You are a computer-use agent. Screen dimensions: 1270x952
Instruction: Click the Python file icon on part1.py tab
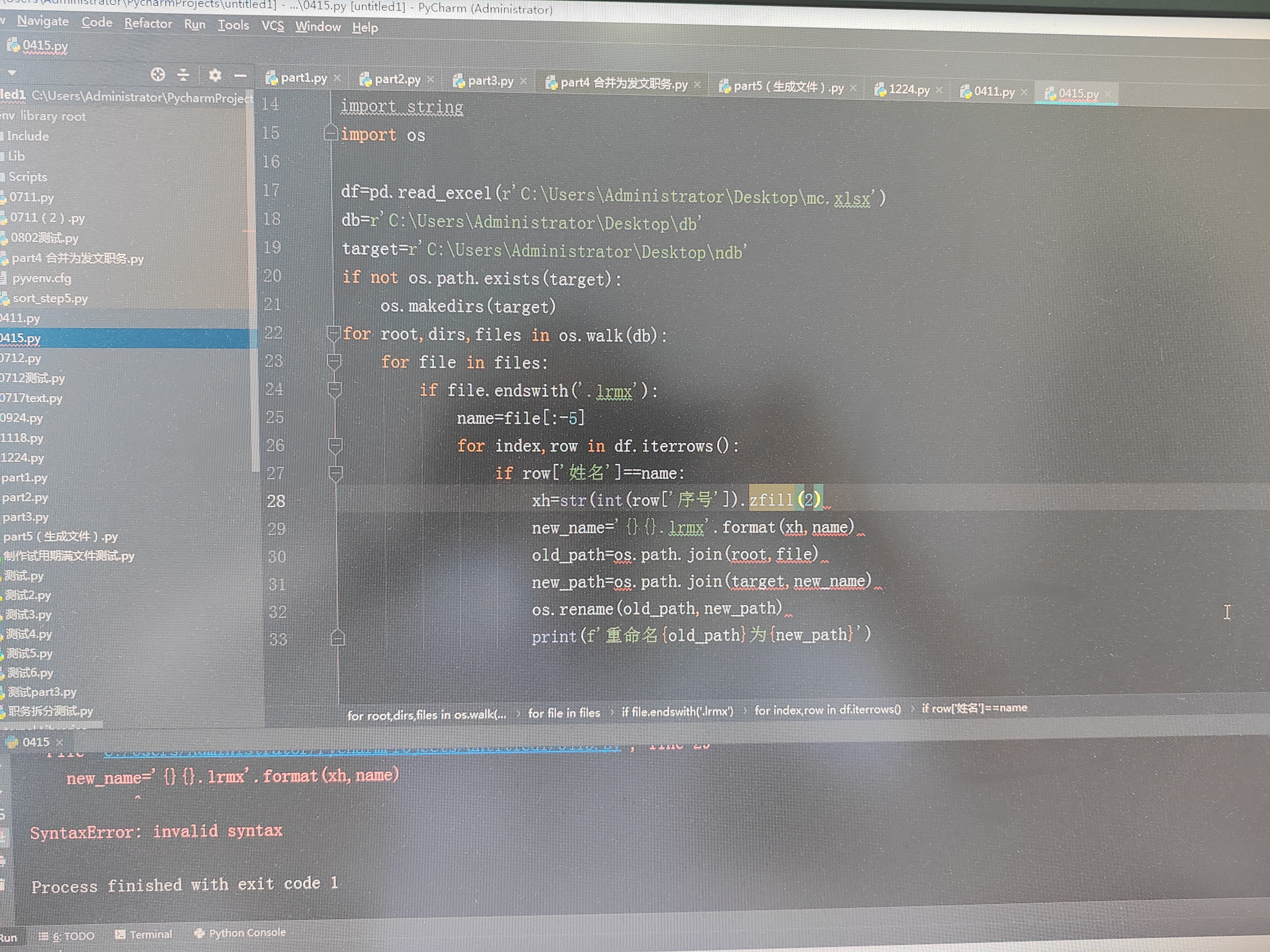coord(272,78)
